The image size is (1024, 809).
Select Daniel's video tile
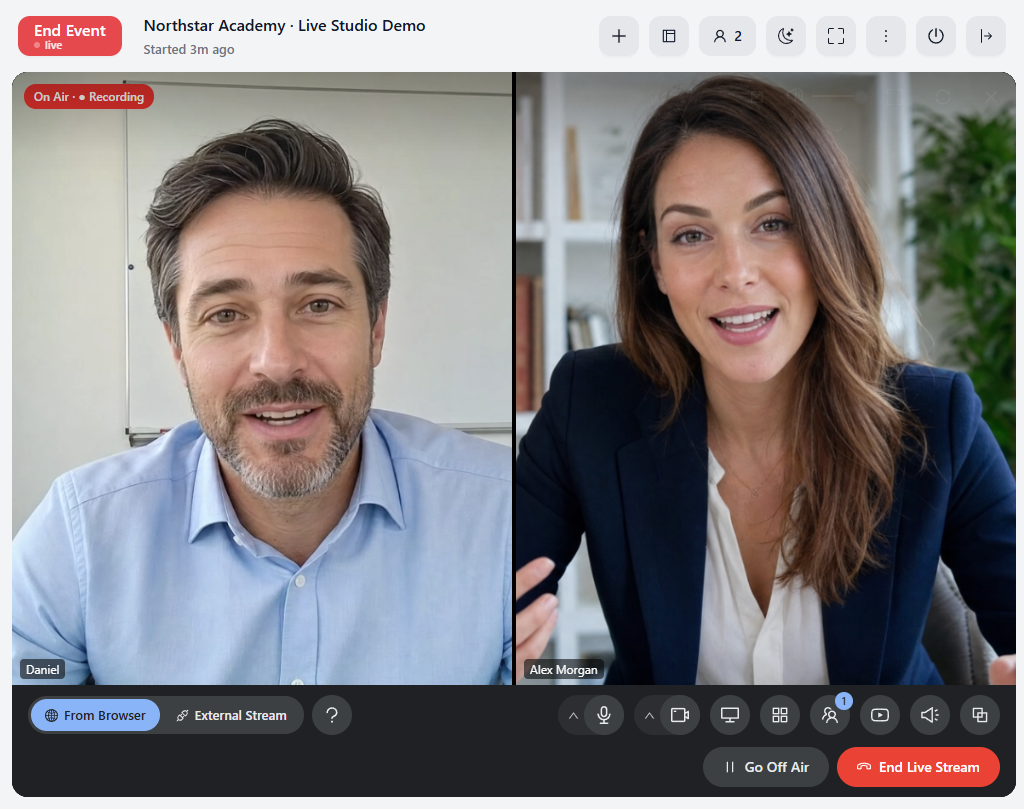[x=262, y=379]
